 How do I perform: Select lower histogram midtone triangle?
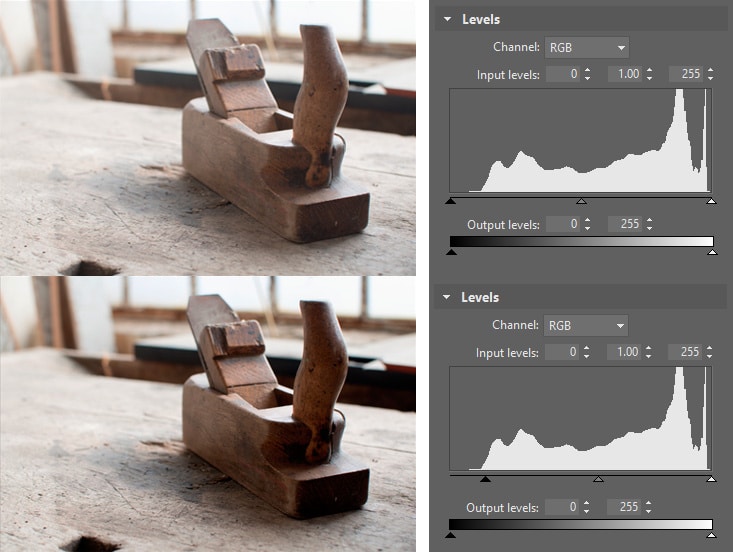[x=598, y=479]
